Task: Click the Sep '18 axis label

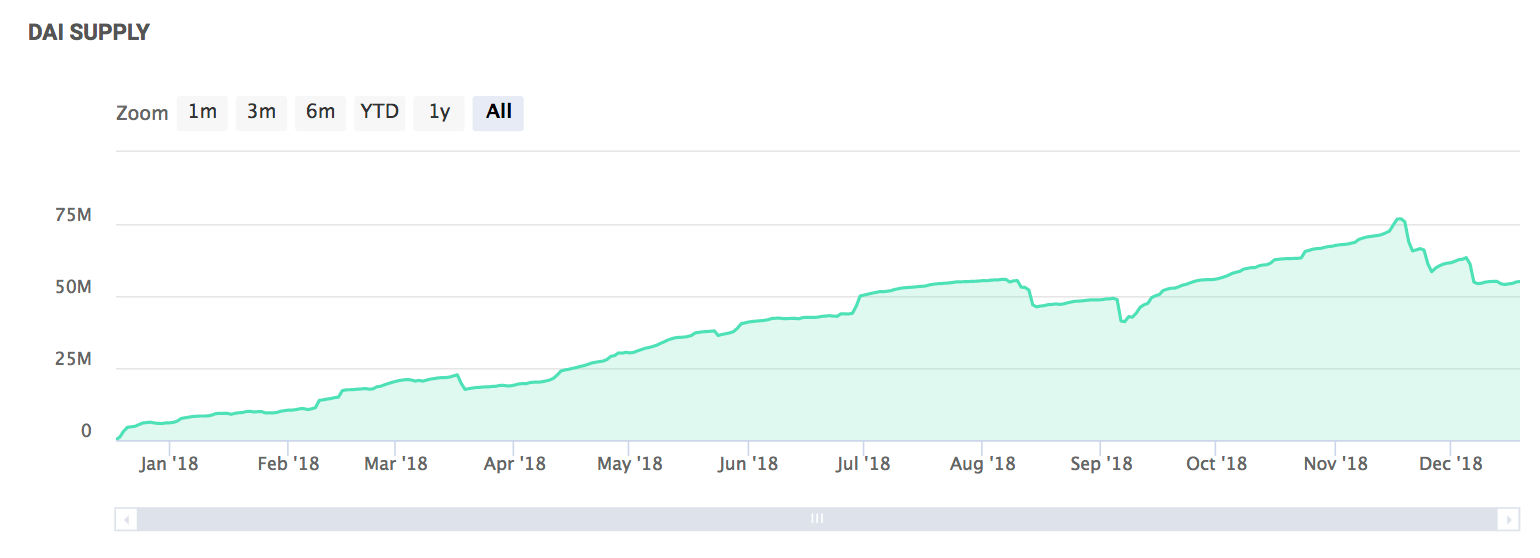Action: (x=1101, y=464)
